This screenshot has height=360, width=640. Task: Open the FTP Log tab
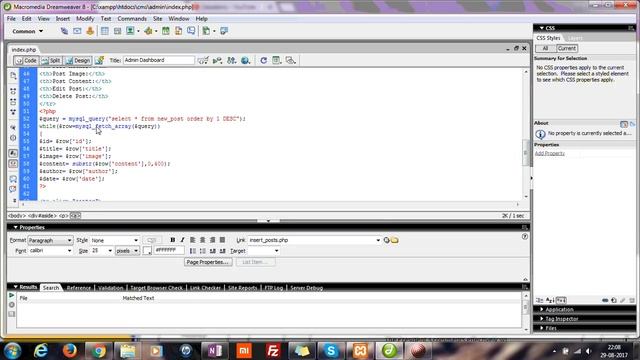(x=273, y=288)
